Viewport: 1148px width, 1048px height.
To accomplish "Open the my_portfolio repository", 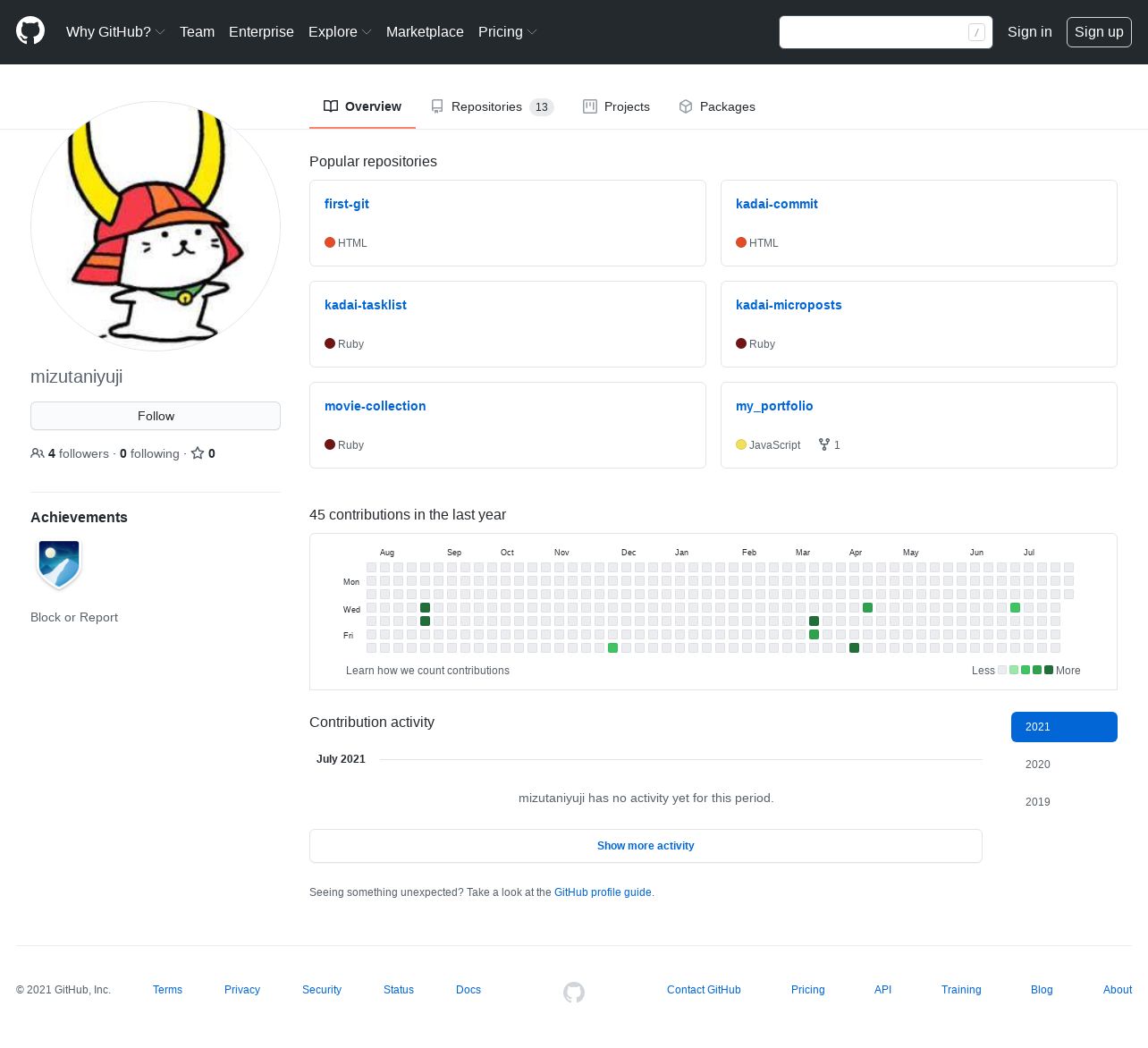I will click(774, 406).
